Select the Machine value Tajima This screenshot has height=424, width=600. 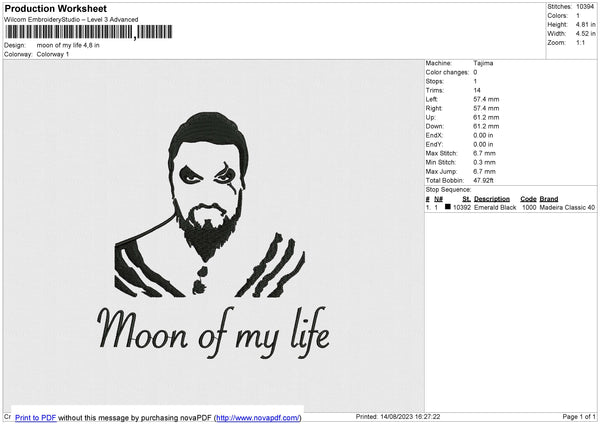click(483, 63)
